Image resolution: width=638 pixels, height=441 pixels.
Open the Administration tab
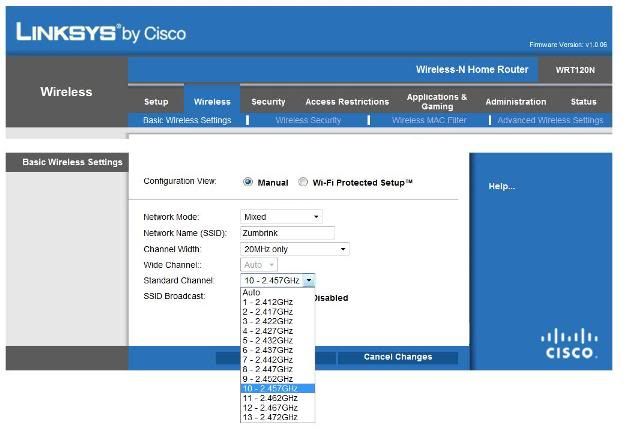pos(515,102)
